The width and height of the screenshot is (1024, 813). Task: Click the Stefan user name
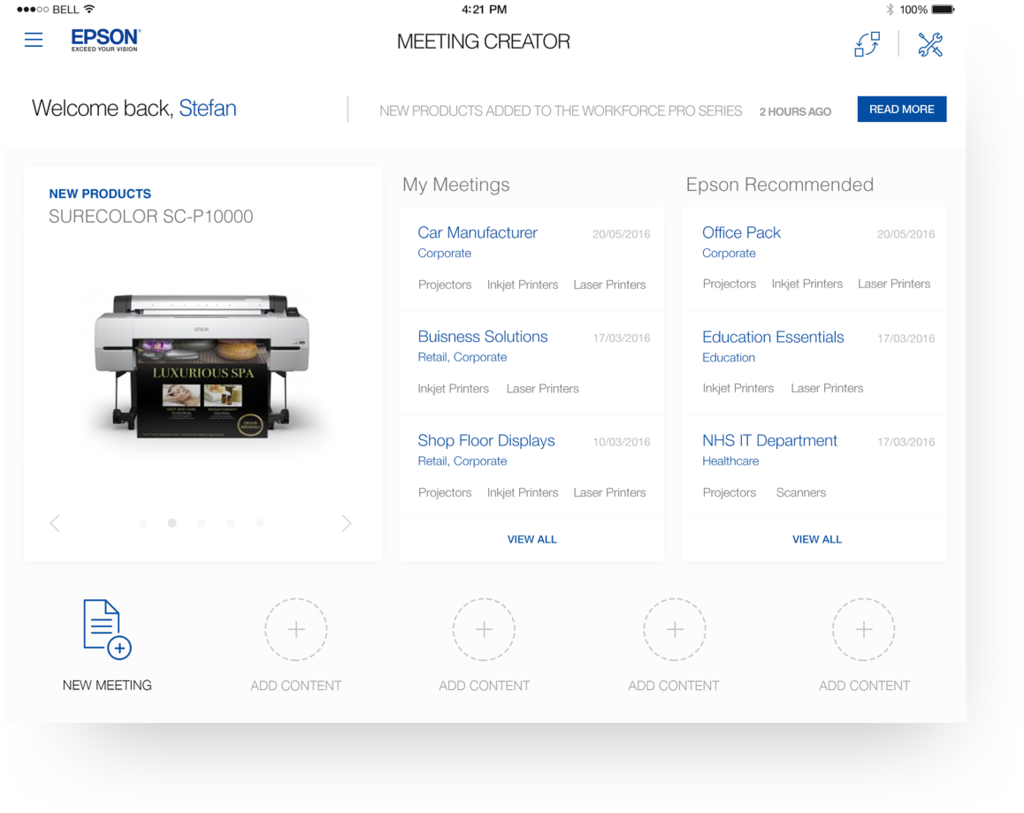(x=208, y=108)
